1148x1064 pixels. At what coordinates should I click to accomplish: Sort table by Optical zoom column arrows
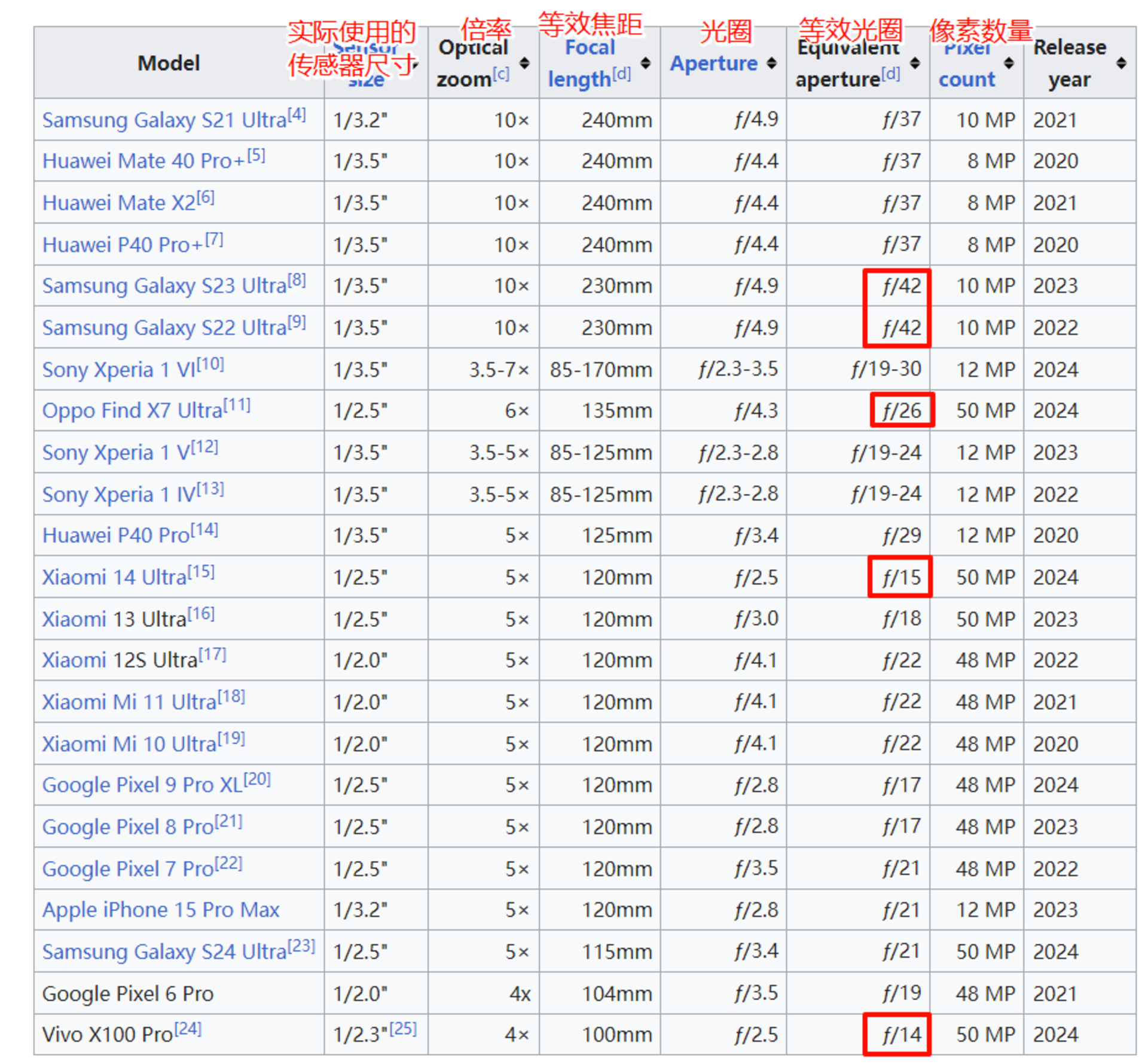pos(524,63)
